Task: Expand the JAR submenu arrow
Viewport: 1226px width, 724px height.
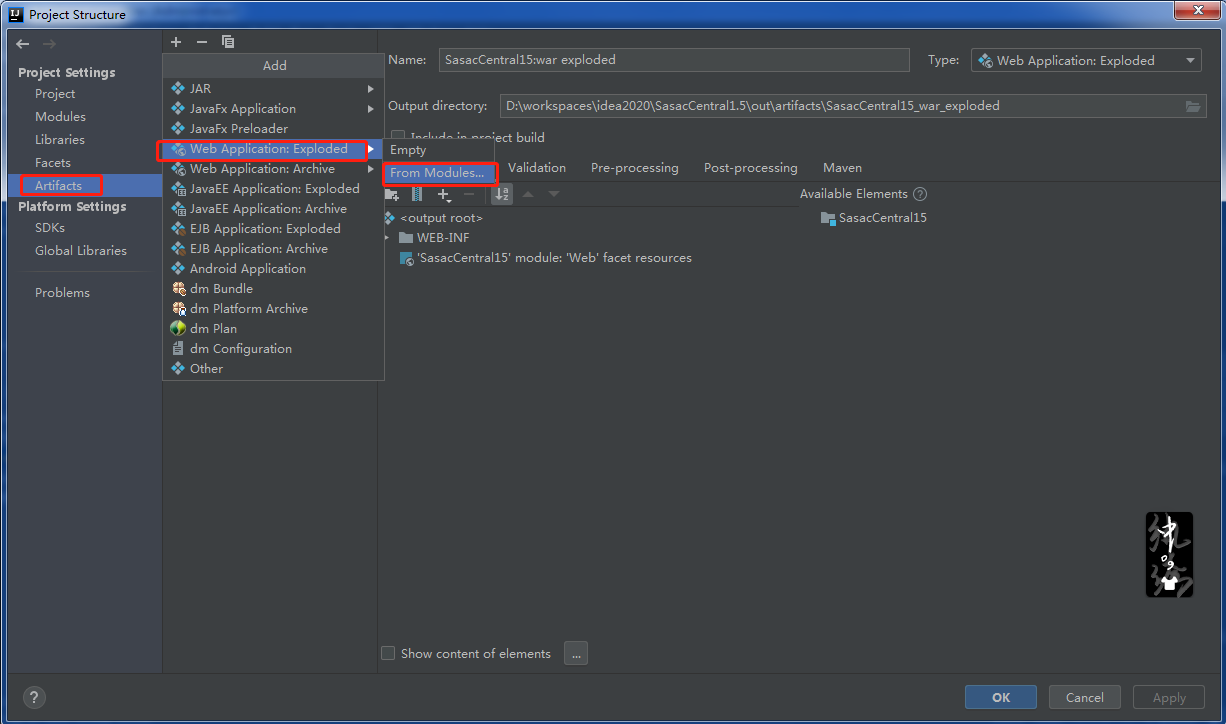Action: [371, 89]
